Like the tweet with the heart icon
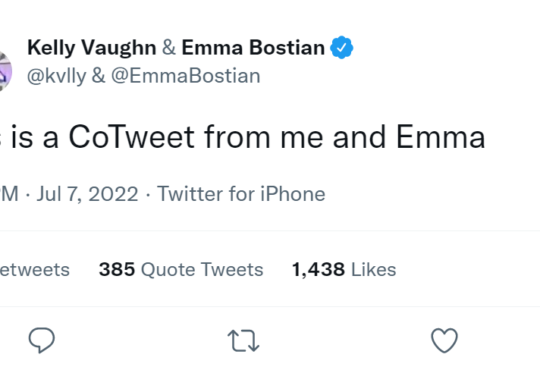The width and height of the screenshot is (540, 370). 444,340
